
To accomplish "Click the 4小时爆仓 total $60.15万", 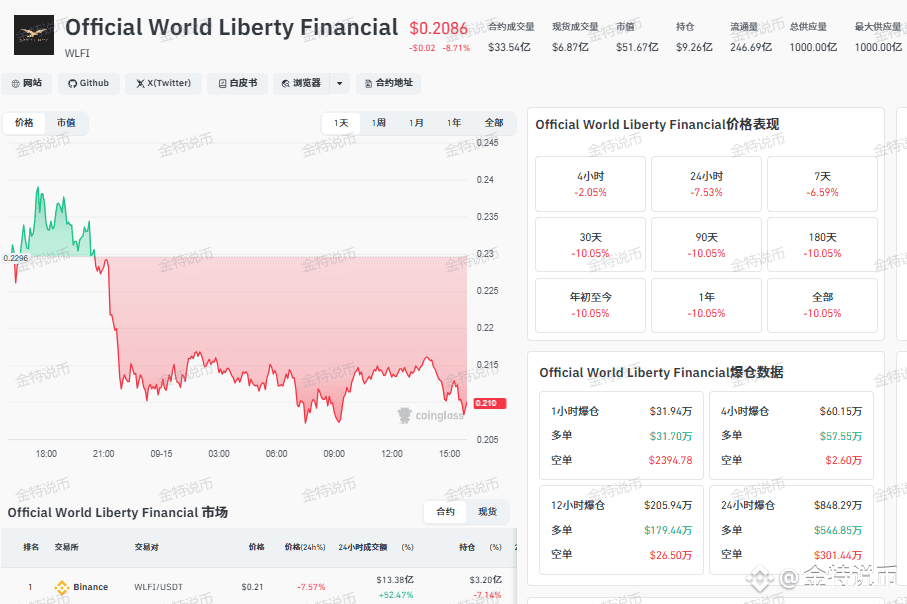I will tap(840, 411).
